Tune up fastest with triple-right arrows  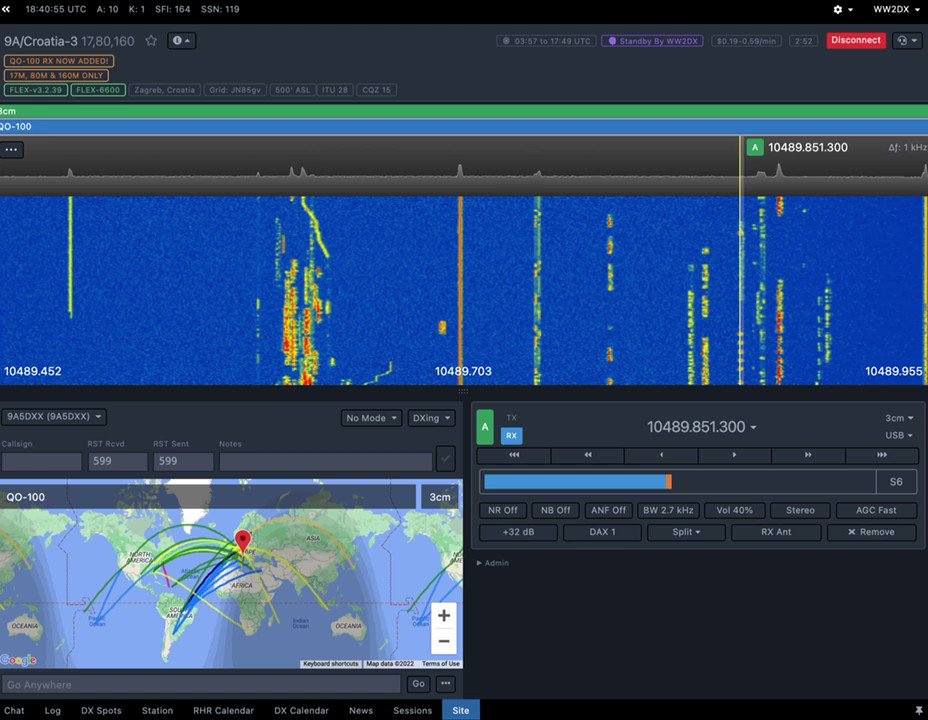click(882, 455)
